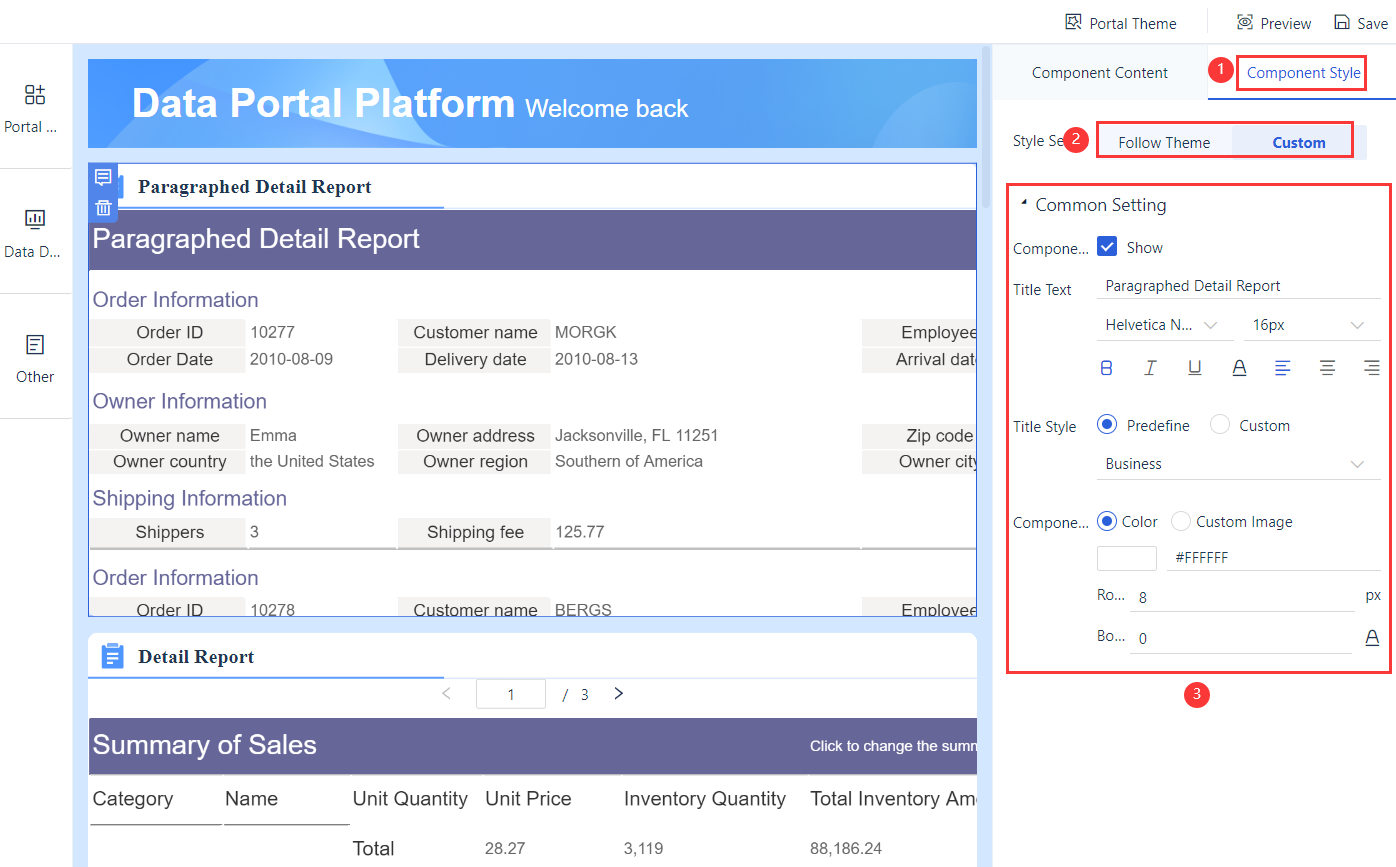
Task: Collapse the Common Setting section
Action: pyautogui.click(x=1023, y=204)
